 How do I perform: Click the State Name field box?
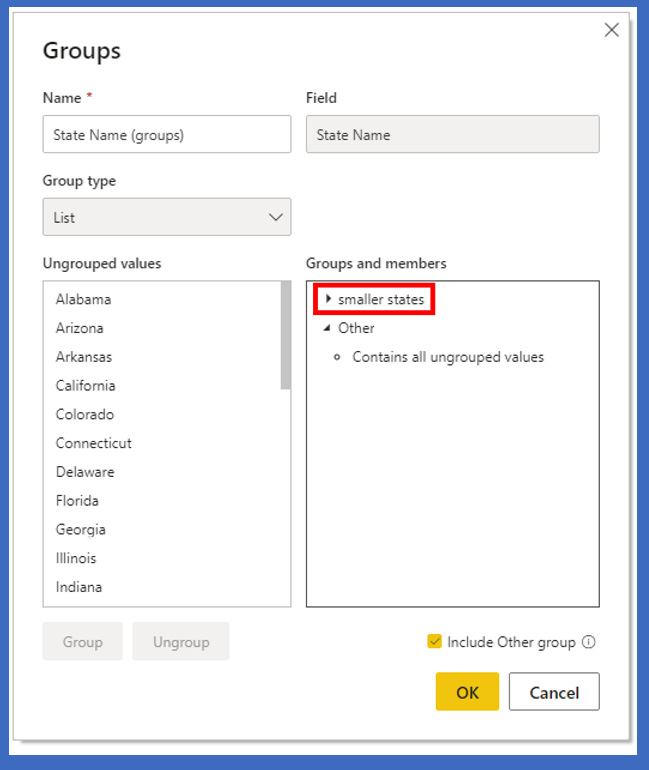pyautogui.click(x=452, y=135)
